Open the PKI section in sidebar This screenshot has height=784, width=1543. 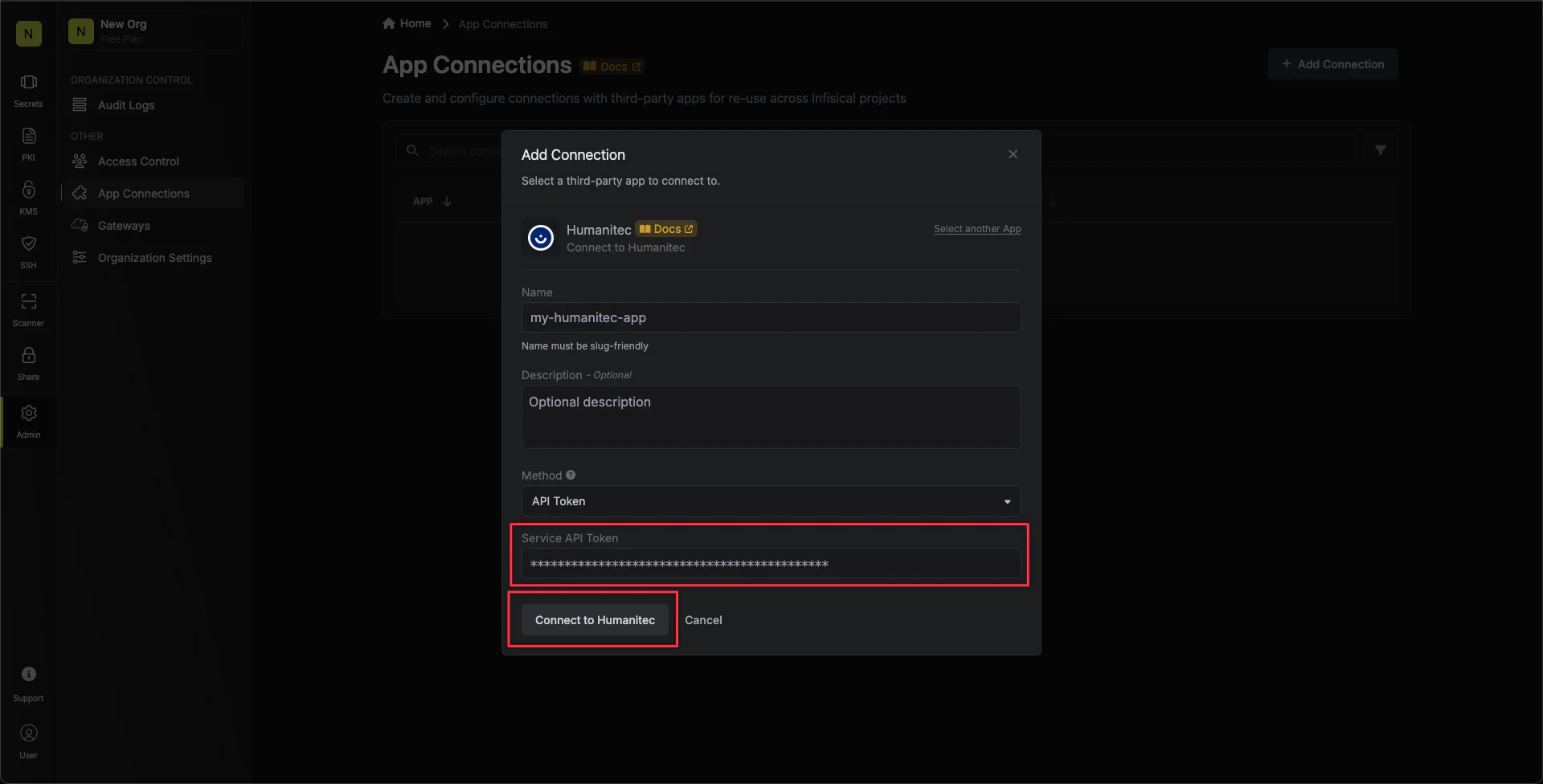click(x=28, y=145)
